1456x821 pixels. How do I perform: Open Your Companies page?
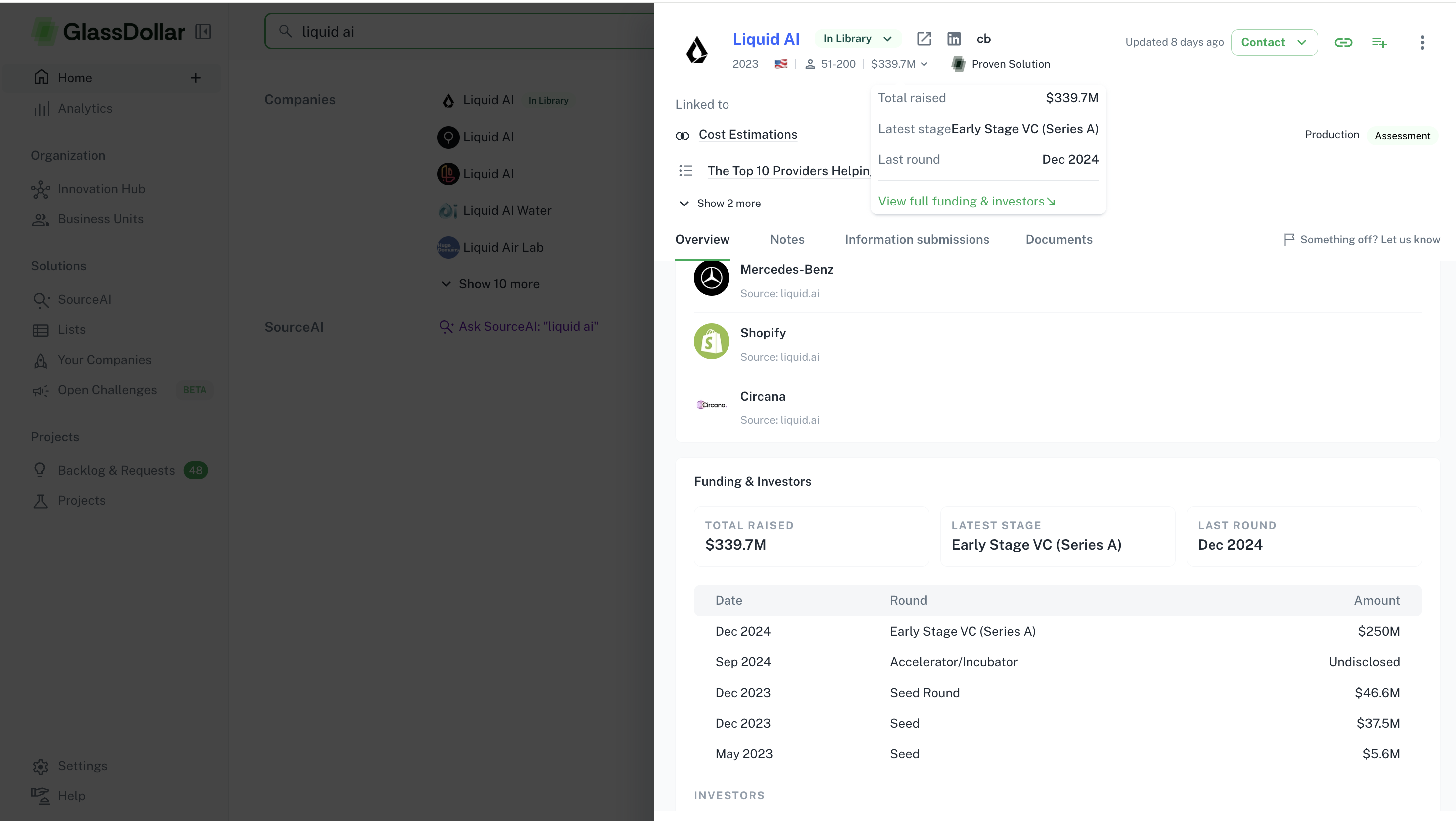pos(92,360)
